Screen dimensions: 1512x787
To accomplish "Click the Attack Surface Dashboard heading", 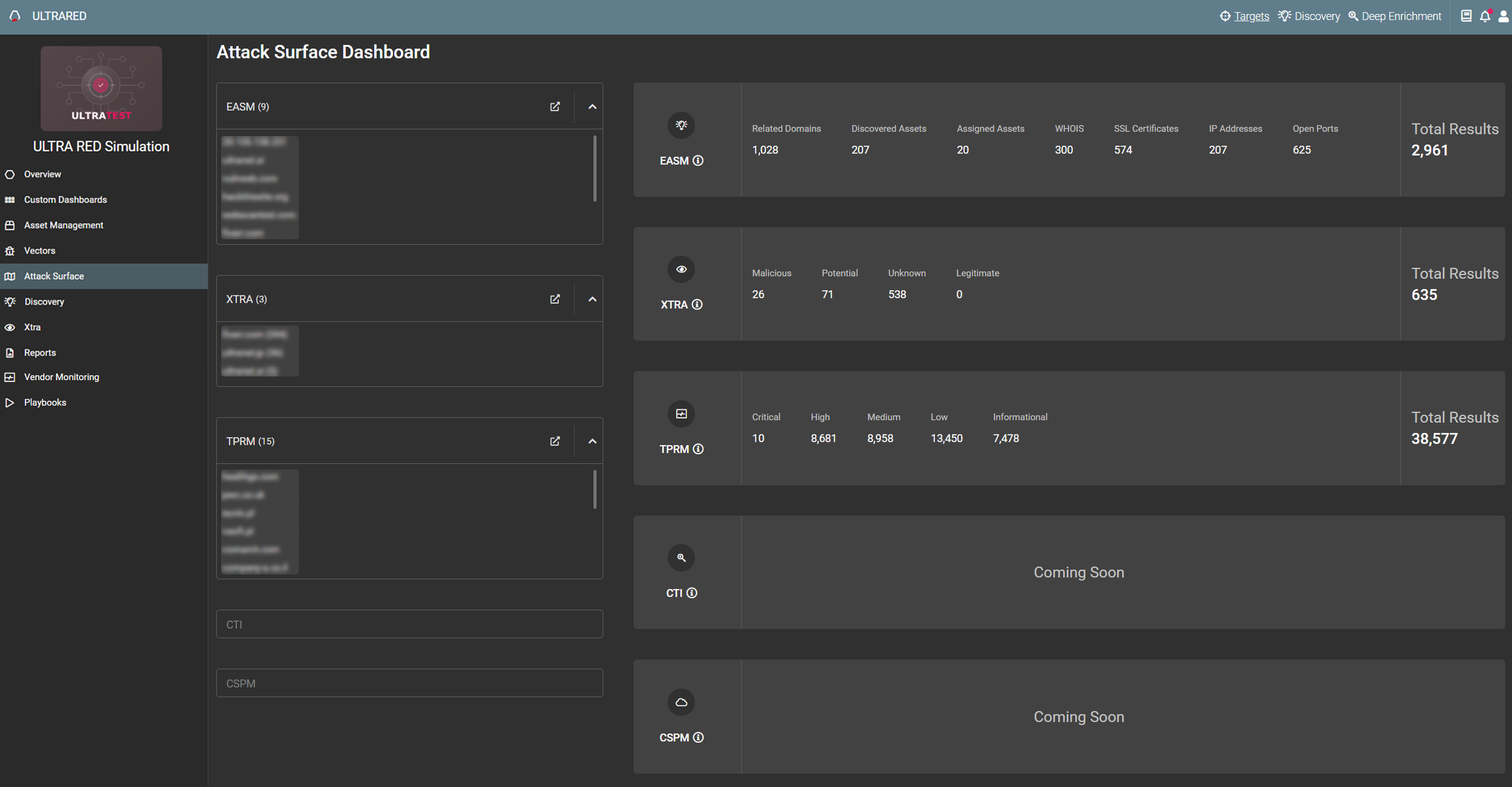I will [x=323, y=52].
